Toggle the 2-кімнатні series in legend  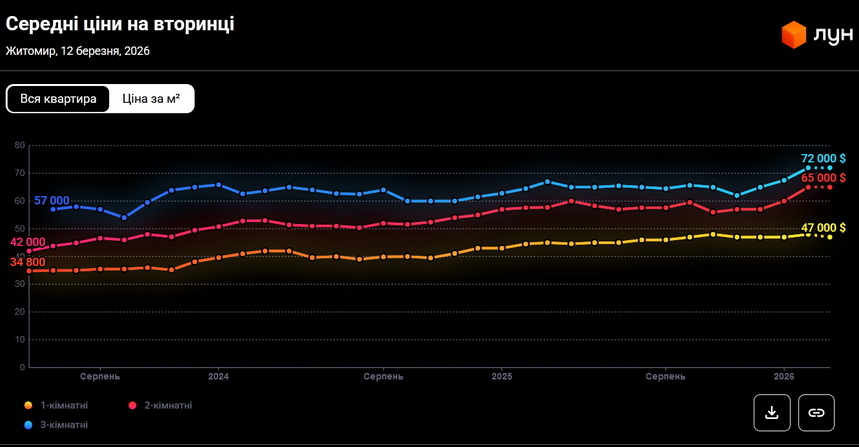tap(168, 405)
